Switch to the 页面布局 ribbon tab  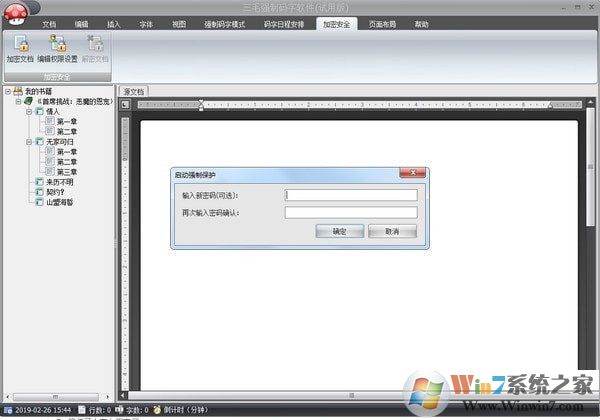click(x=382, y=24)
